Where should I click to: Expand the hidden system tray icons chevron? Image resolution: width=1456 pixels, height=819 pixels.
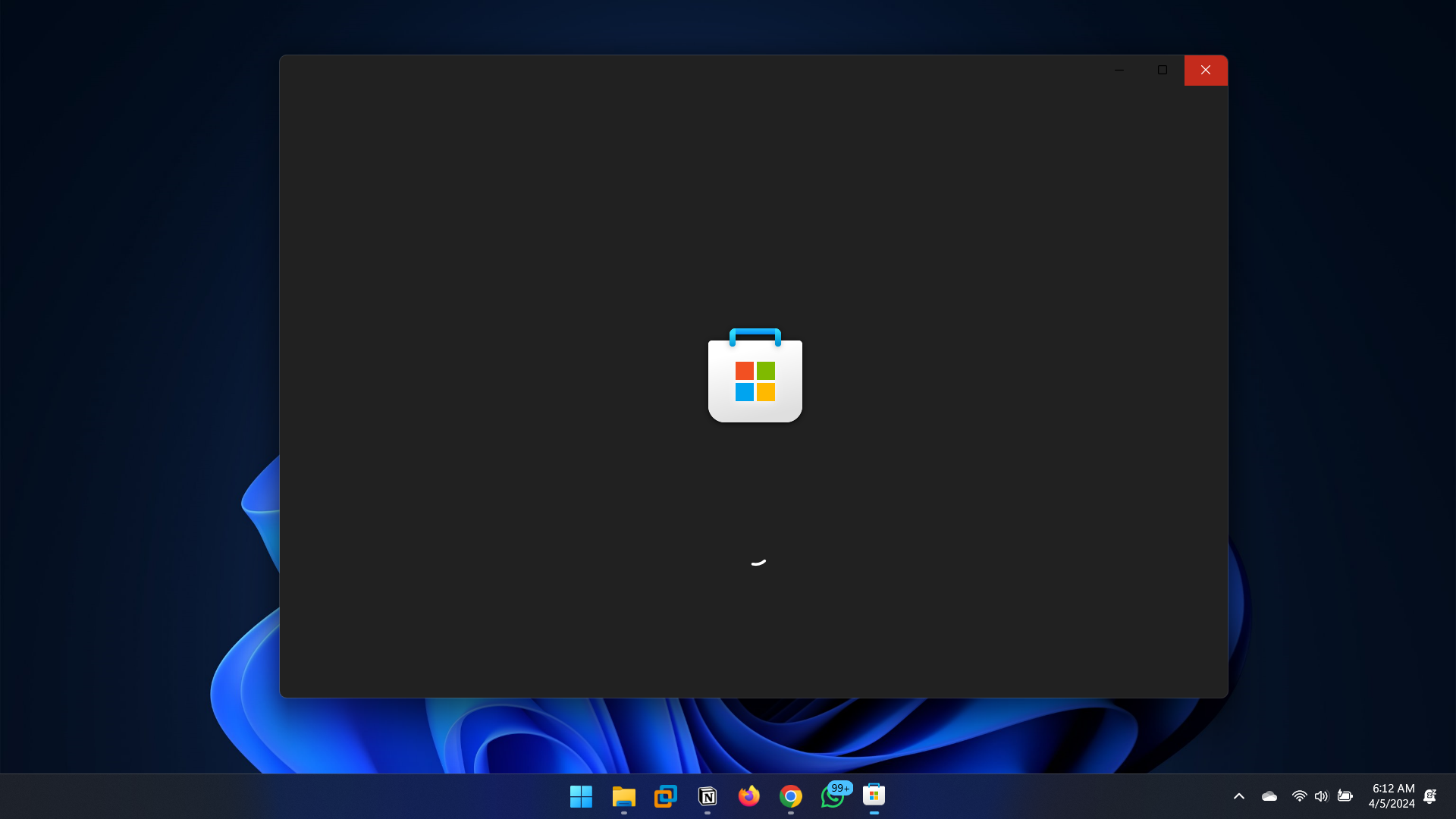pyautogui.click(x=1238, y=796)
